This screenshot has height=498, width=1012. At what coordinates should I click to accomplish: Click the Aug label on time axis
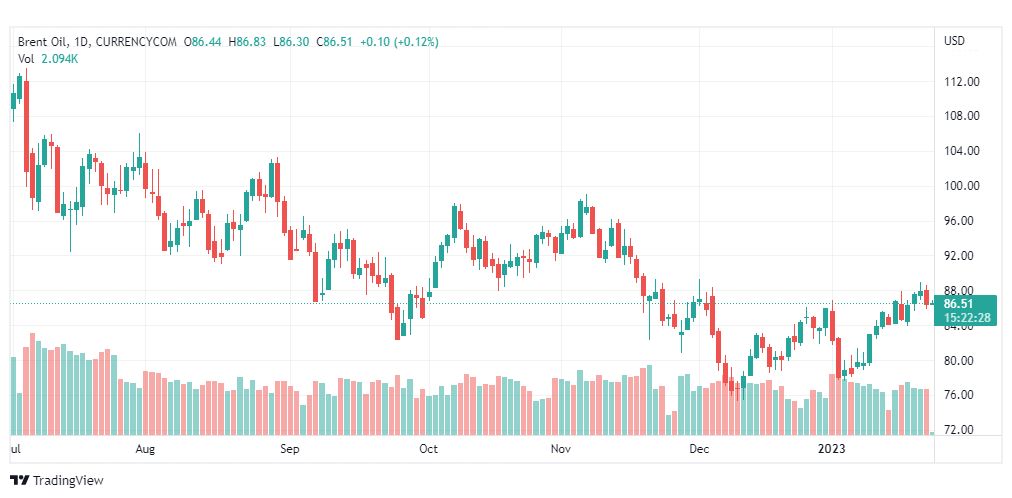(x=145, y=449)
